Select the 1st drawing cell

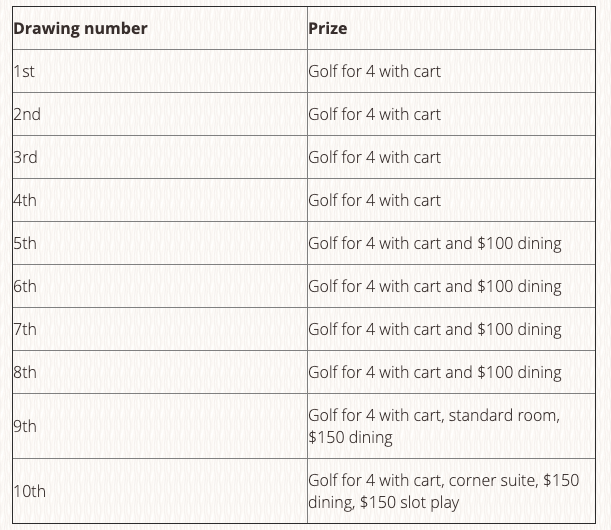coord(160,71)
